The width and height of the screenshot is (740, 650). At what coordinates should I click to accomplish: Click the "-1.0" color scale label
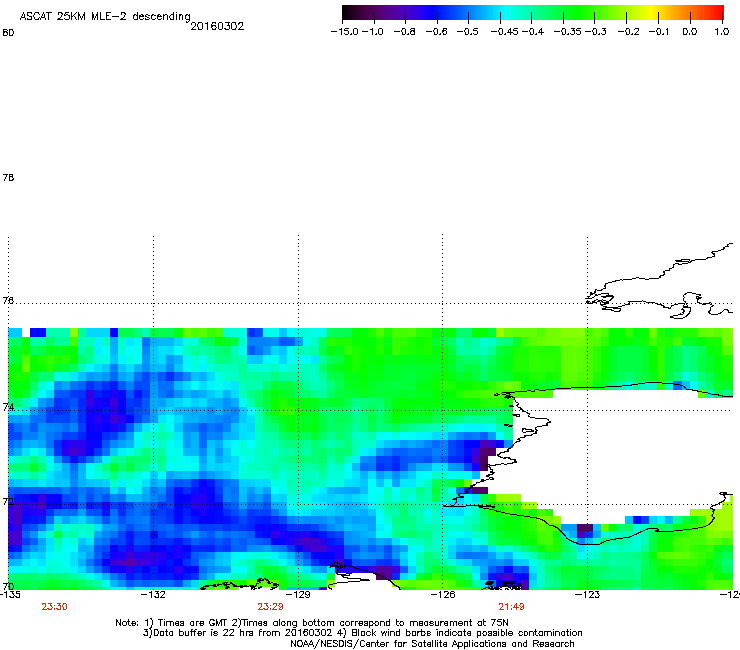click(x=373, y=32)
